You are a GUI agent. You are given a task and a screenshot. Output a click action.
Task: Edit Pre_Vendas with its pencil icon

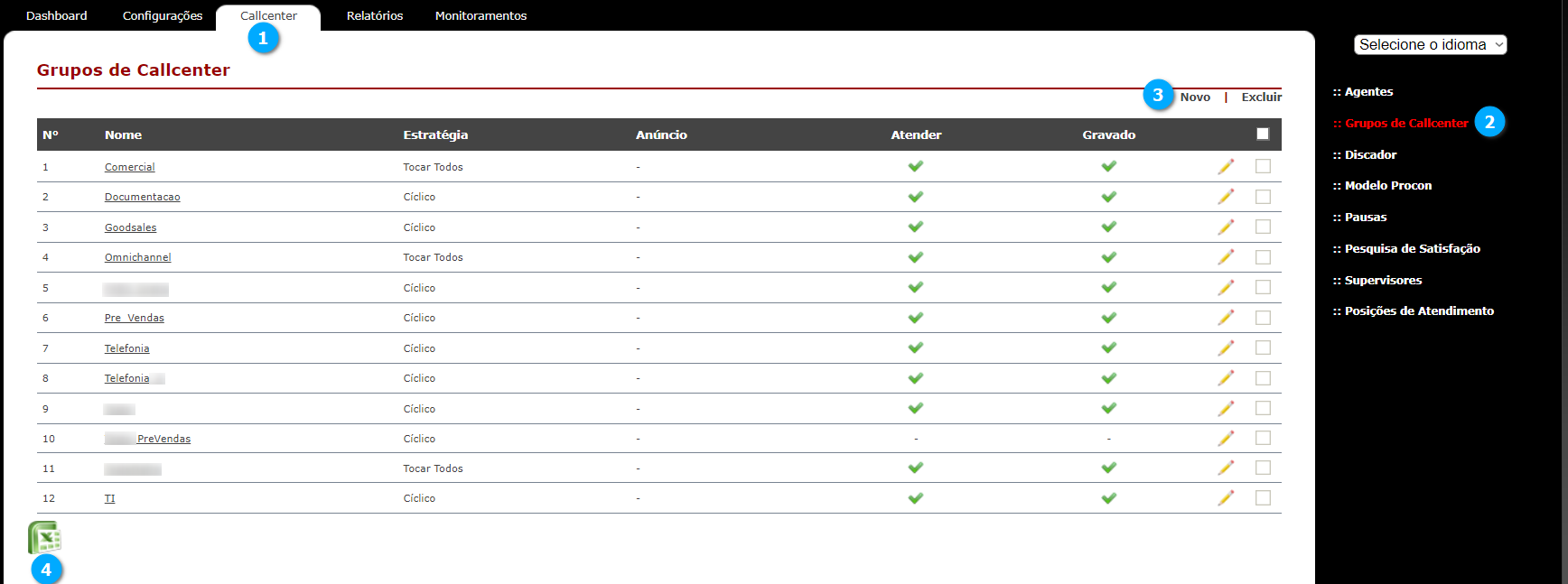1226,318
